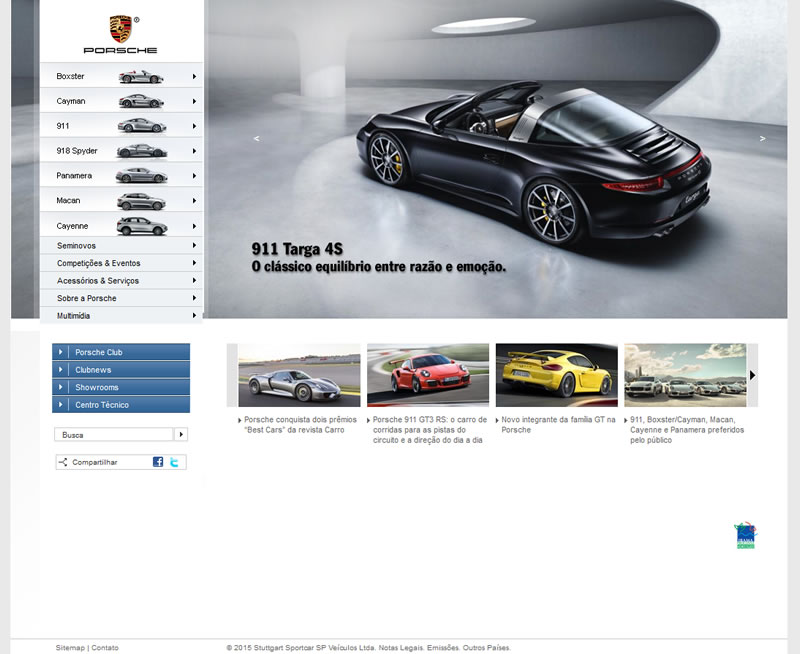Screen dimensions: 800x654
Task: Open the red 911 GT3 RS thumbnail
Action: 428,375
